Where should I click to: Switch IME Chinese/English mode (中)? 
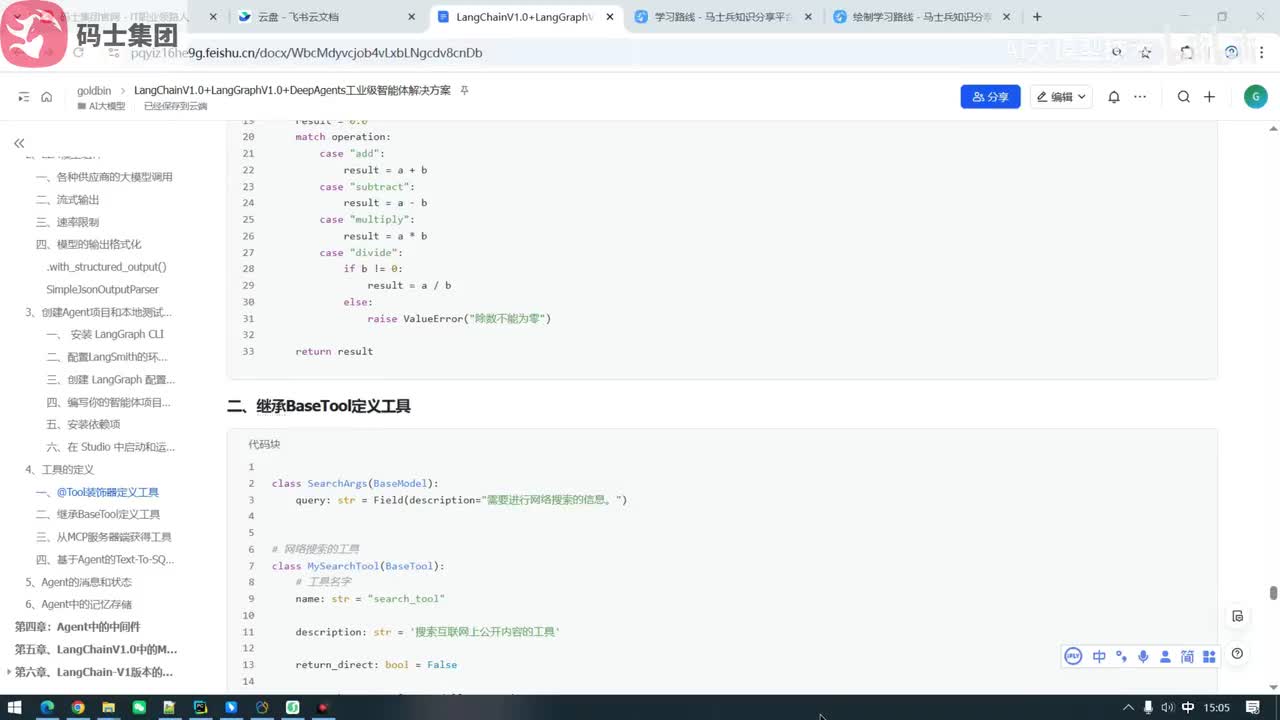click(x=1099, y=657)
